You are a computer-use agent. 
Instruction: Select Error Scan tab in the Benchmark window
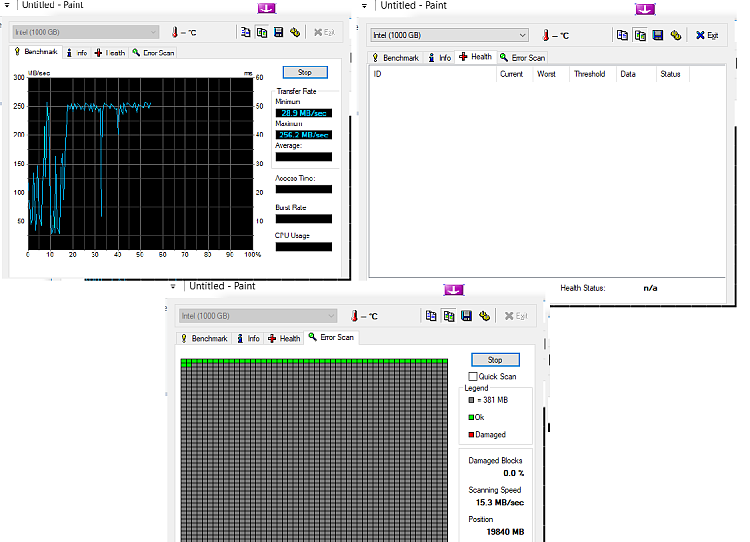coord(153,53)
